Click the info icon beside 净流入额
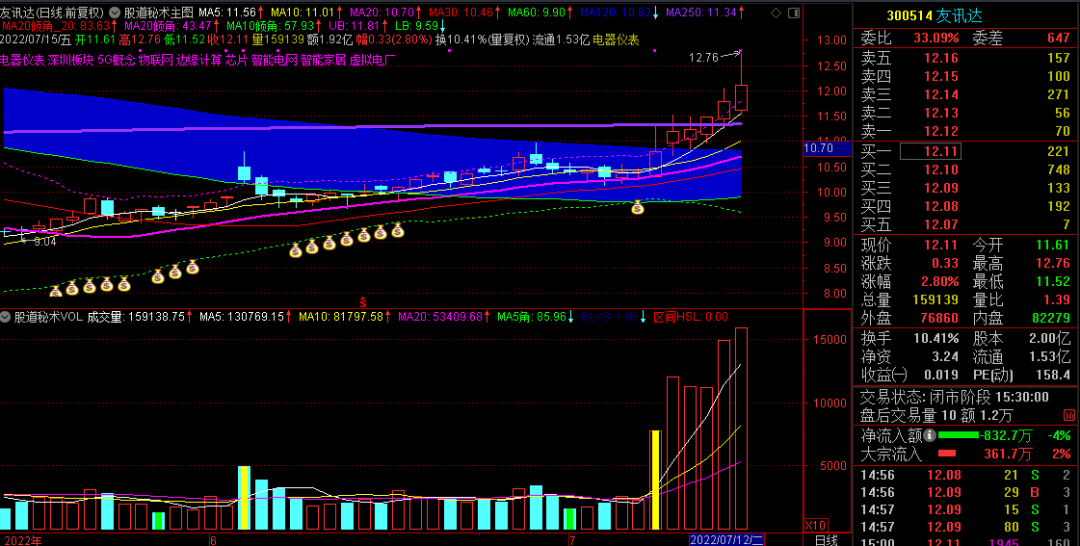 (930, 435)
